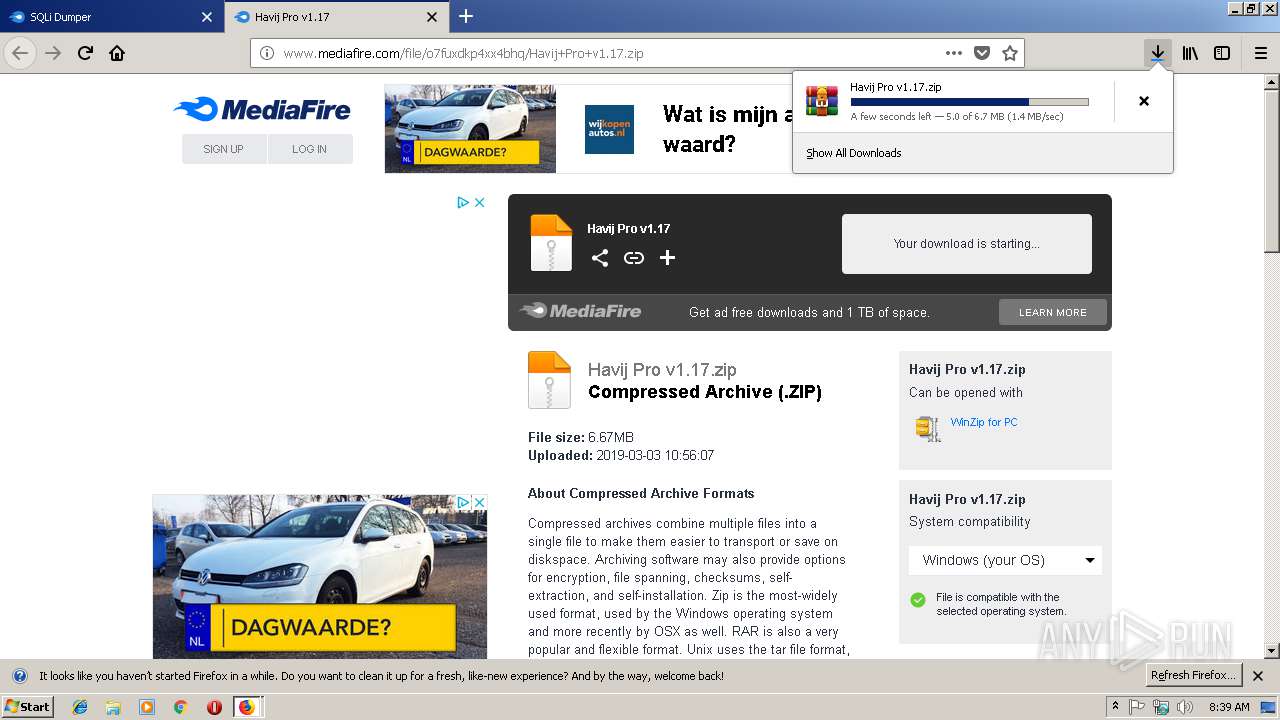Click the ZIP file icon beside file name
The height and width of the screenshot is (720, 1280).
click(x=549, y=380)
